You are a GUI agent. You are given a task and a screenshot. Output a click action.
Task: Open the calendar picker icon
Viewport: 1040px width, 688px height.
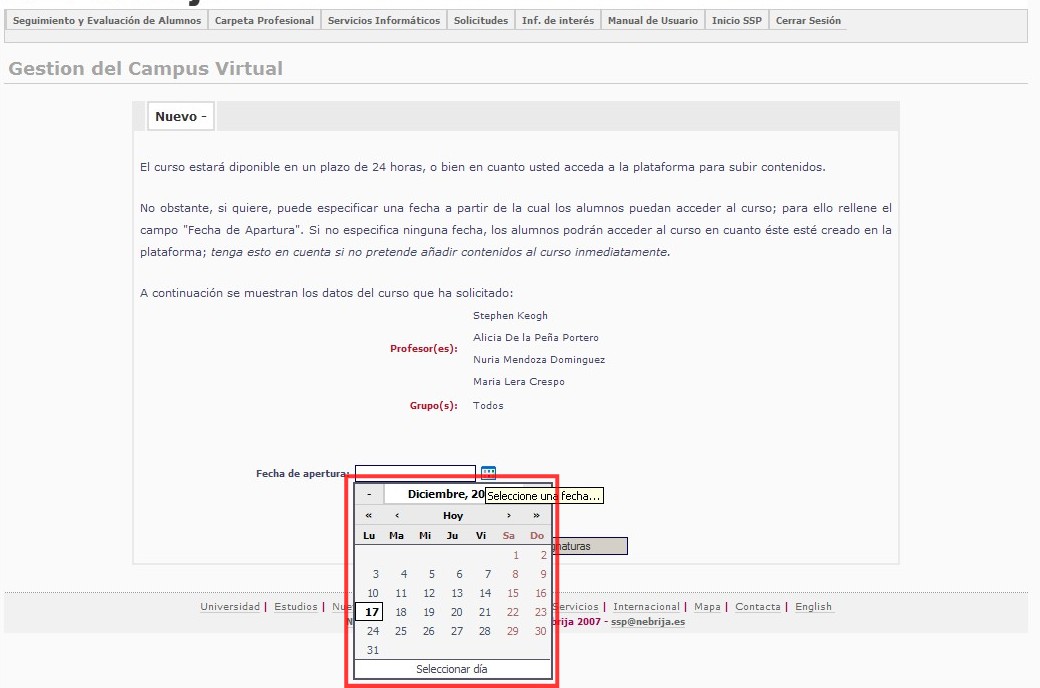point(488,472)
